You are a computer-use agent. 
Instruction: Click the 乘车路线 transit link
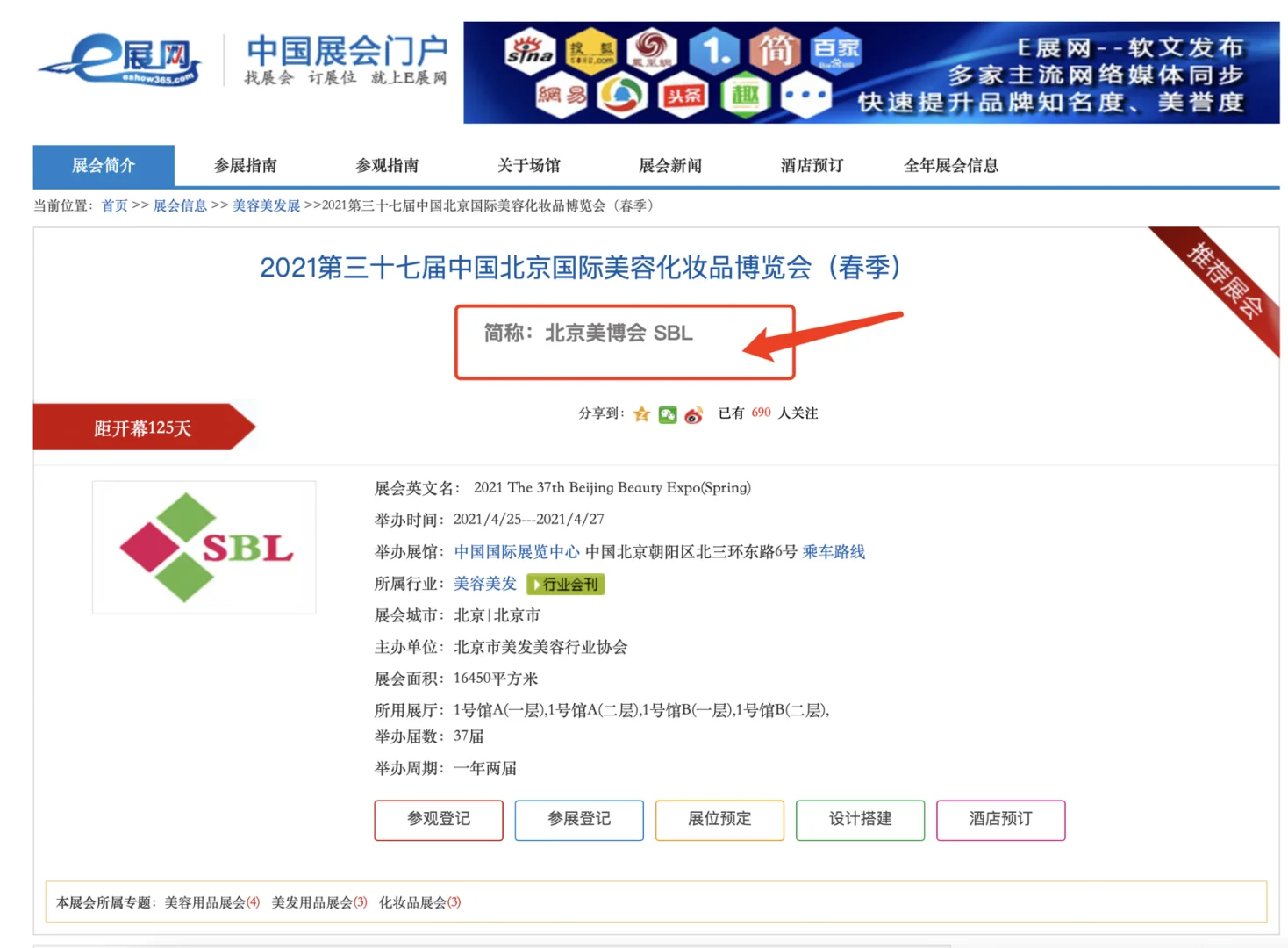pyautogui.click(x=833, y=551)
